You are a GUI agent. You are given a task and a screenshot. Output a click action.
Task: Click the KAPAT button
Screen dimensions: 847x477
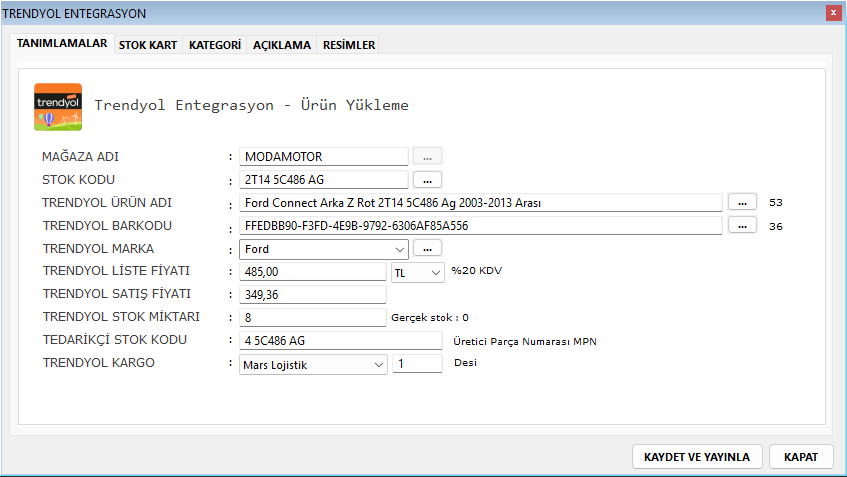click(x=801, y=457)
